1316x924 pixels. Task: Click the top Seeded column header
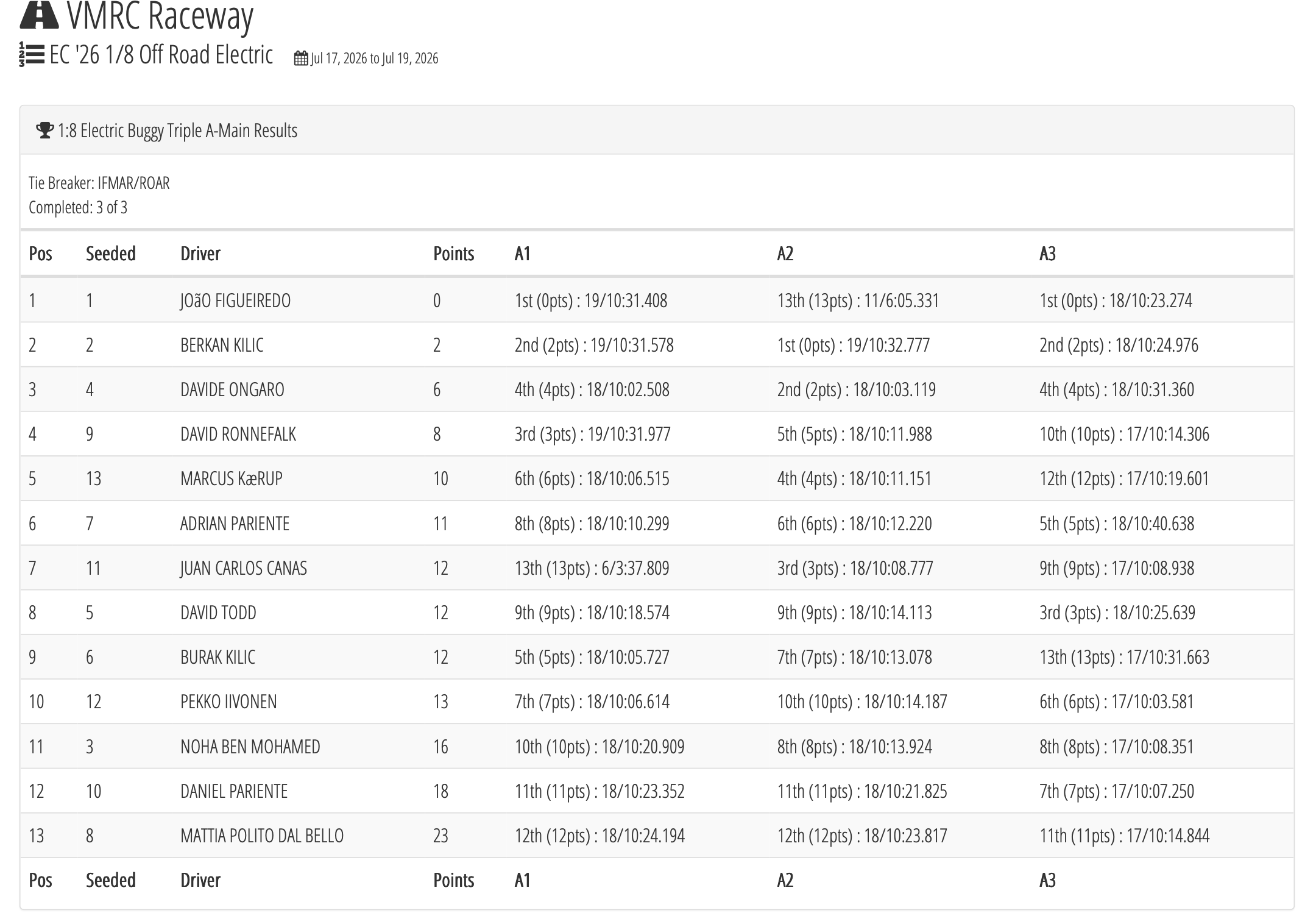[x=111, y=254]
